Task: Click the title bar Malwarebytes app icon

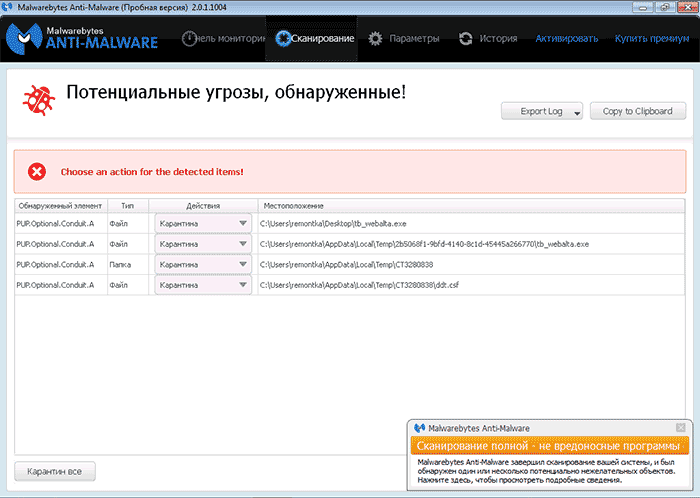Action: click(7, 7)
